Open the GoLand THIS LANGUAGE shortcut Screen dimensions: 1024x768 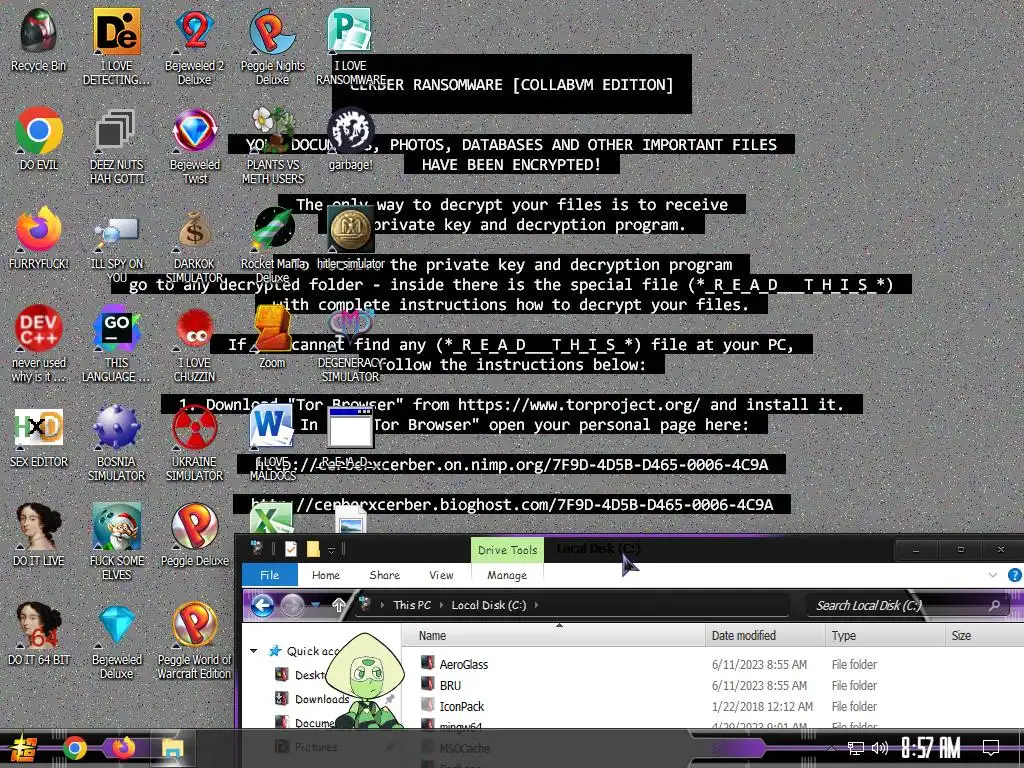[116, 344]
